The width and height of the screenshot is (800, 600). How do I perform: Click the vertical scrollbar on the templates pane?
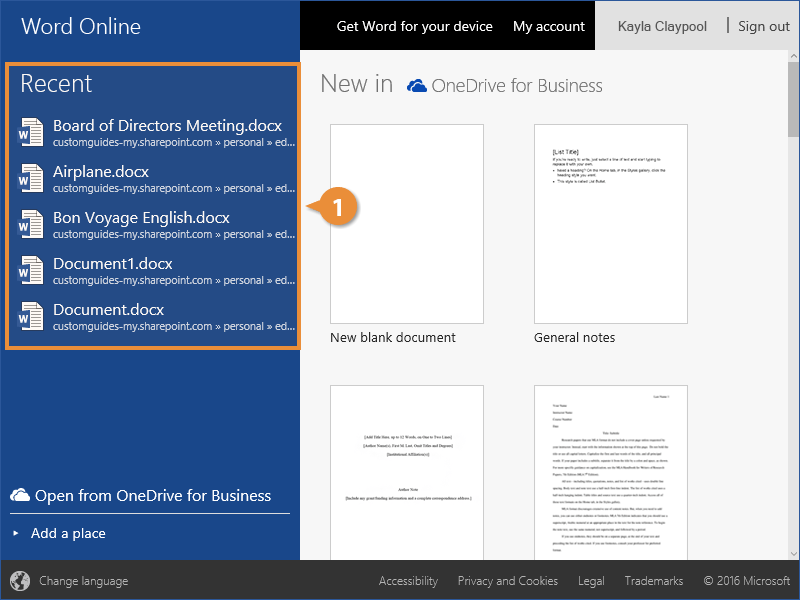[793, 300]
